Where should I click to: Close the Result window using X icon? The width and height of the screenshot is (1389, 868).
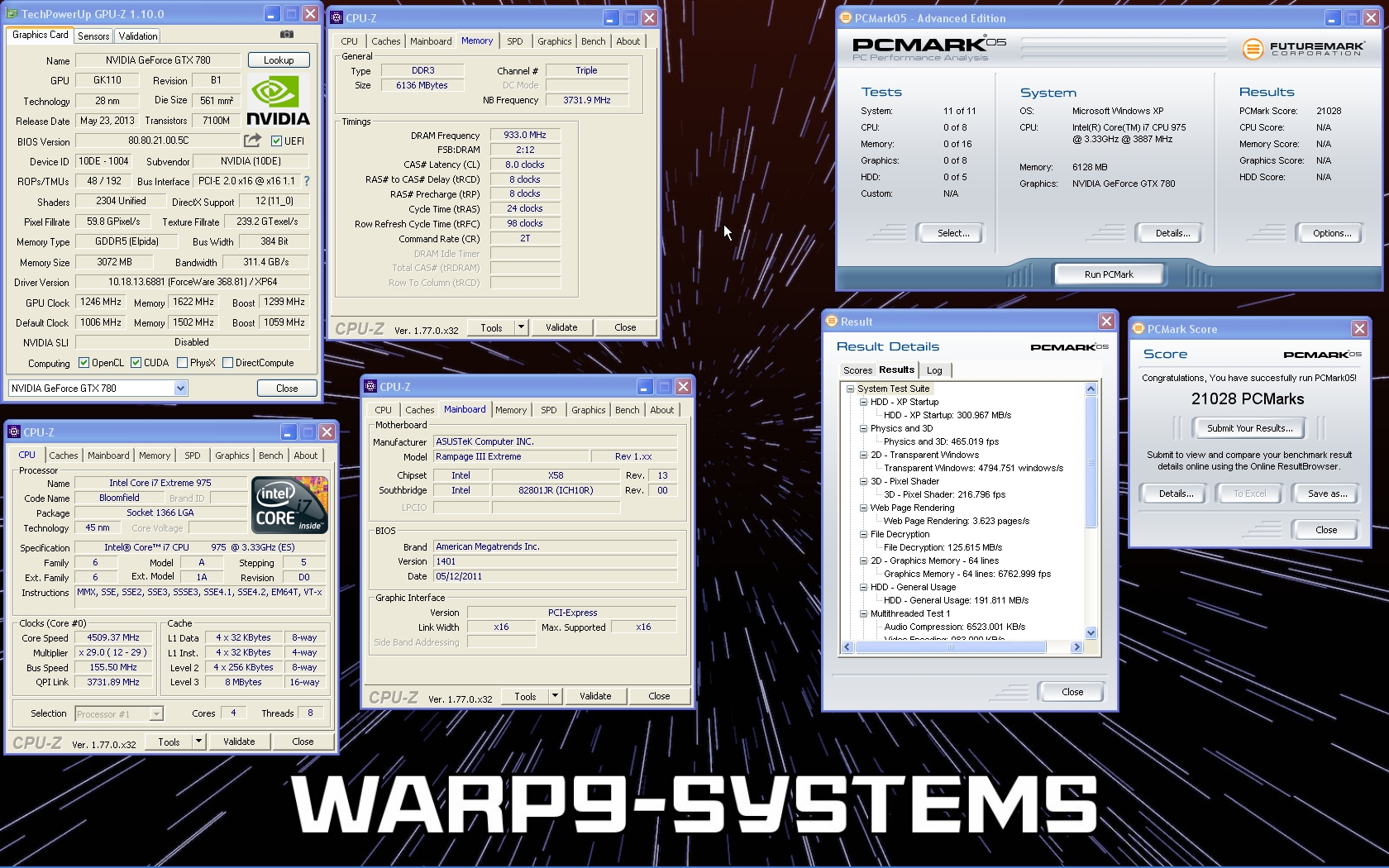pyautogui.click(x=1106, y=321)
